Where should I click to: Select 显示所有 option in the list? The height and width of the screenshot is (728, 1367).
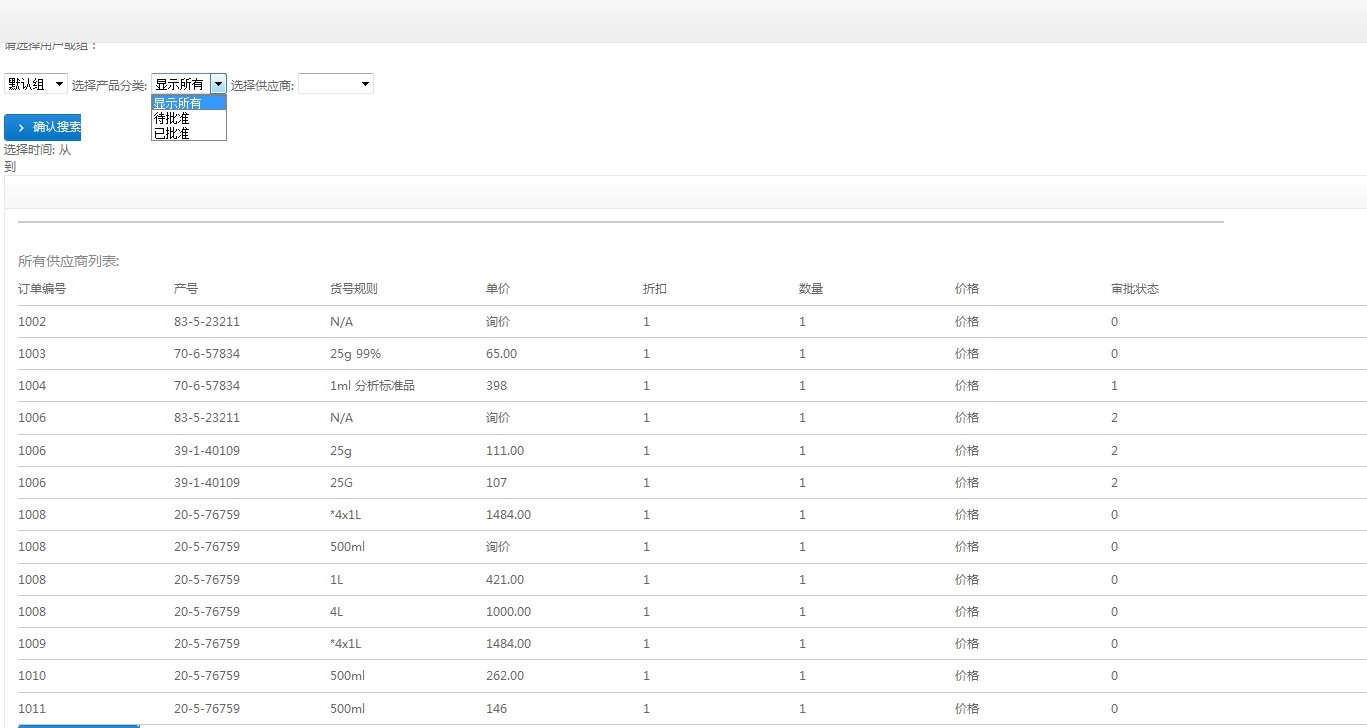click(189, 103)
